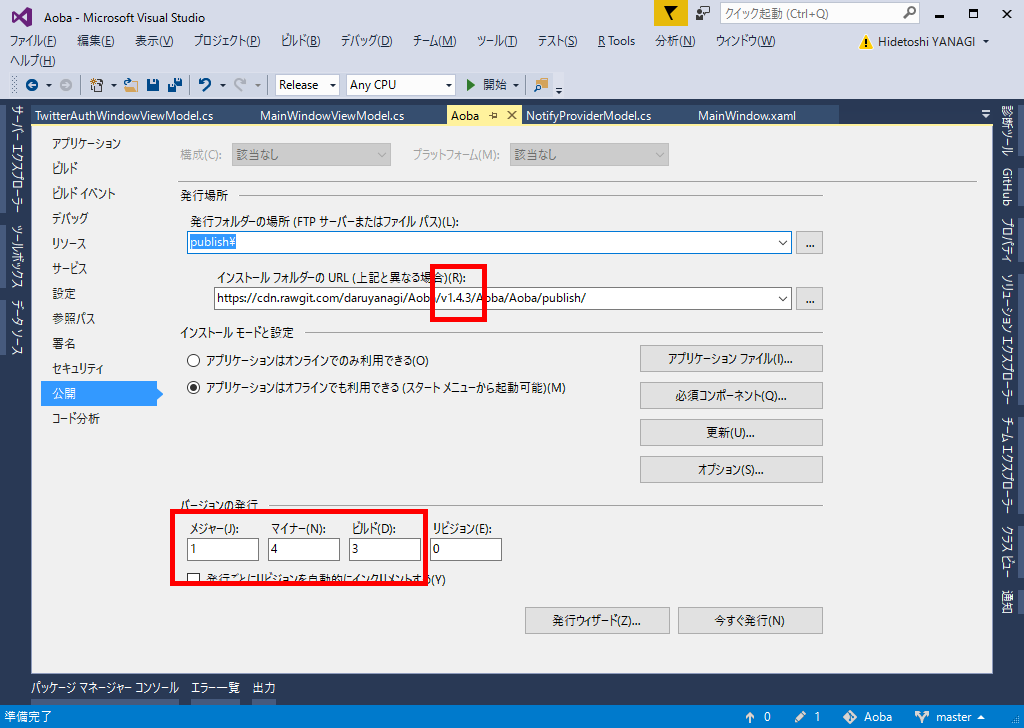Click the New Project toolbar icon
1024x728 pixels.
coord(97,85)
